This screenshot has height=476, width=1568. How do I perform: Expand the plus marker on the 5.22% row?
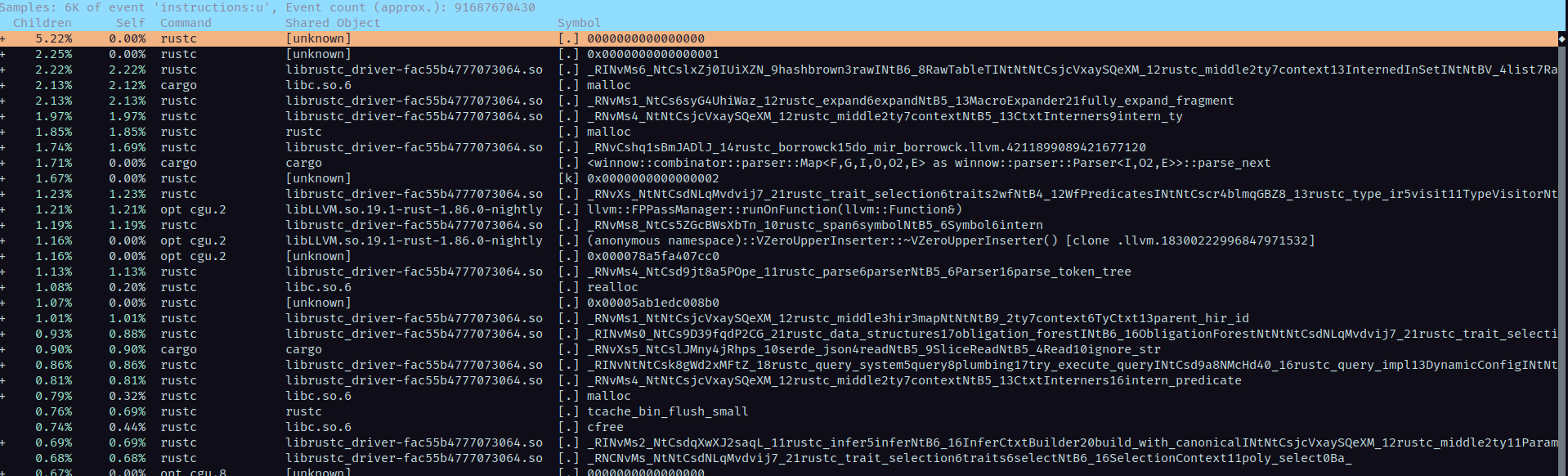tap(3, 38)
